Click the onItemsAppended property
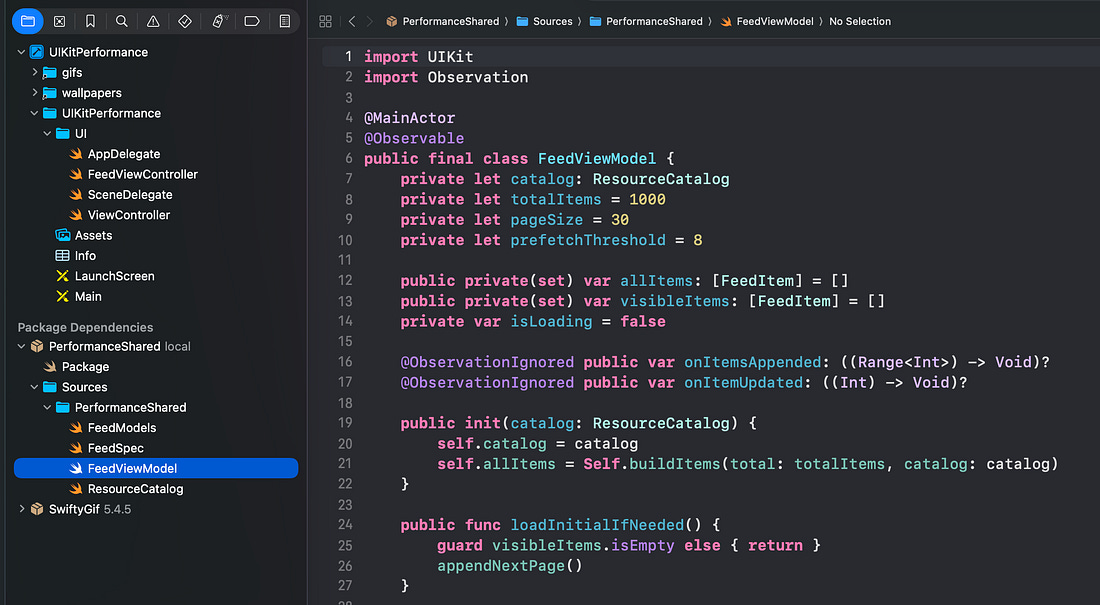1100x605 pixels. (x=753, y=362)
